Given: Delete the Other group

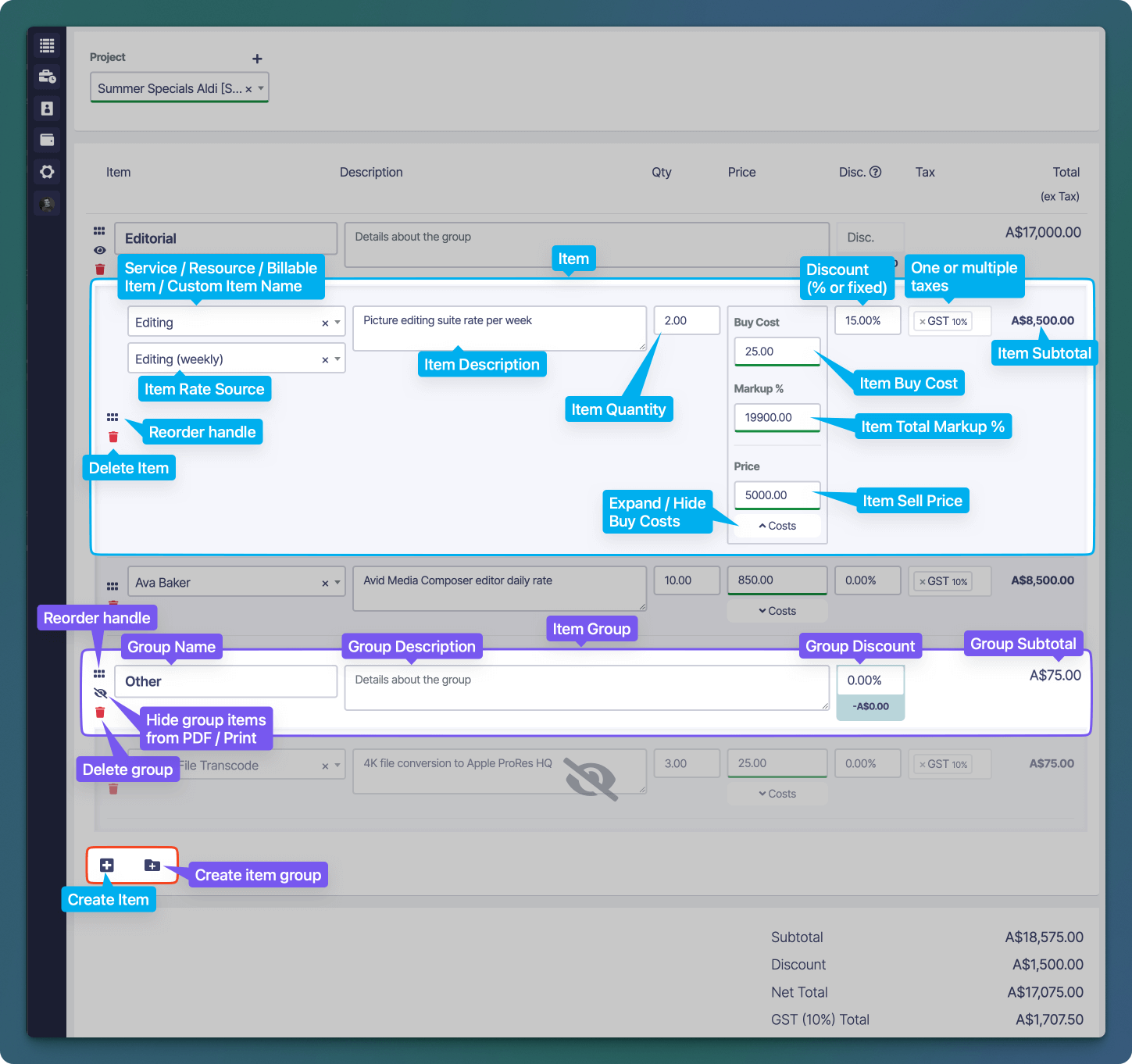Looking at the screenshot, I should 100,712.
